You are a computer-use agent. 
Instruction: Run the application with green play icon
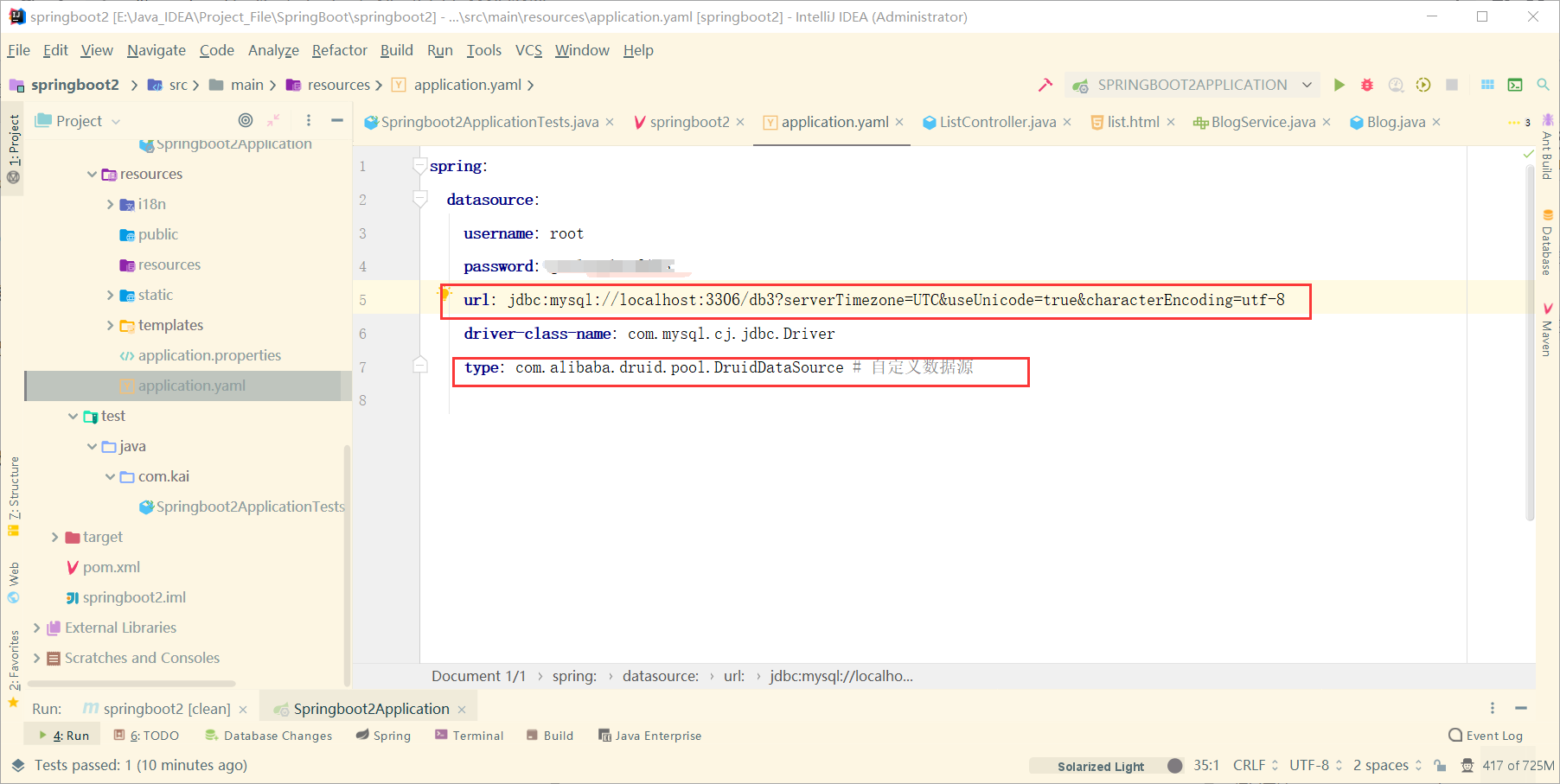coord(1339,85)
